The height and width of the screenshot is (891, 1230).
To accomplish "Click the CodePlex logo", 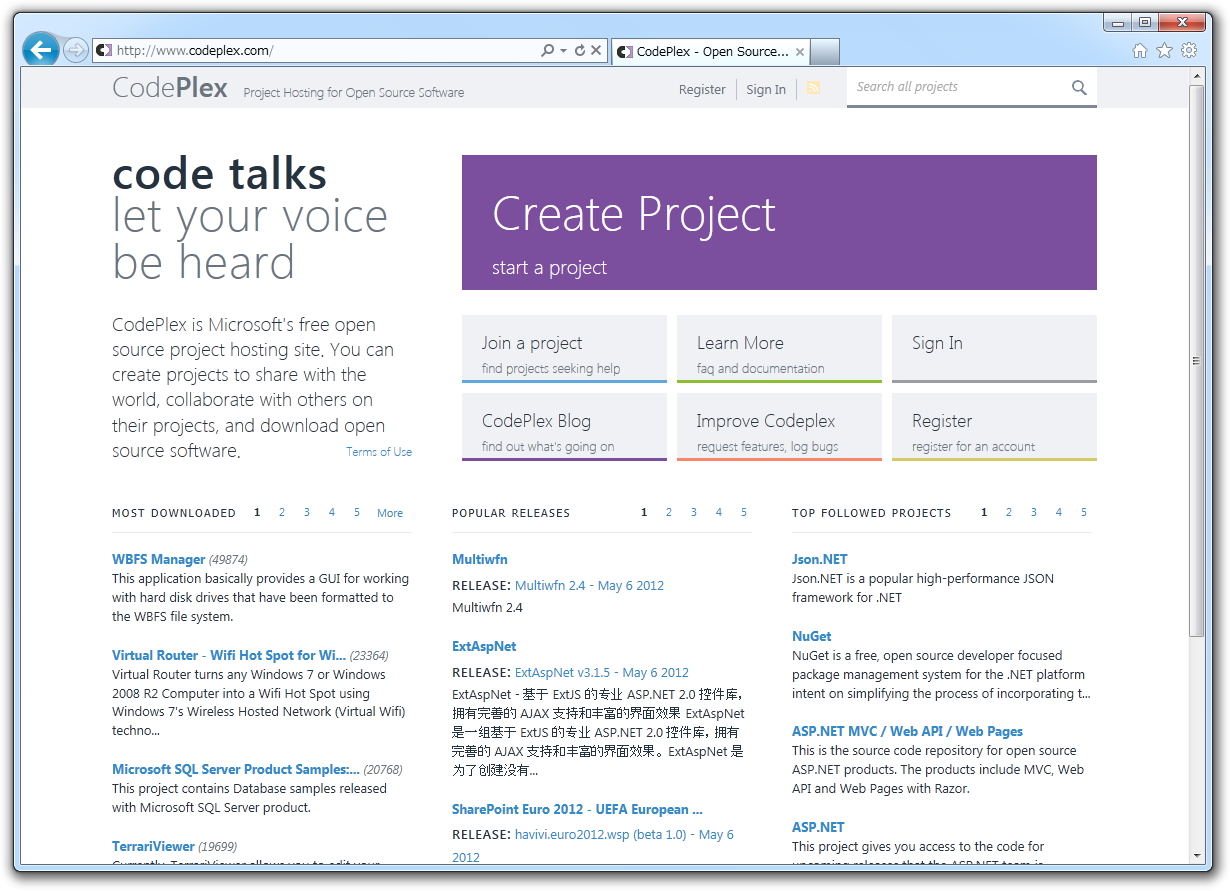I will [x=170, y=88].
